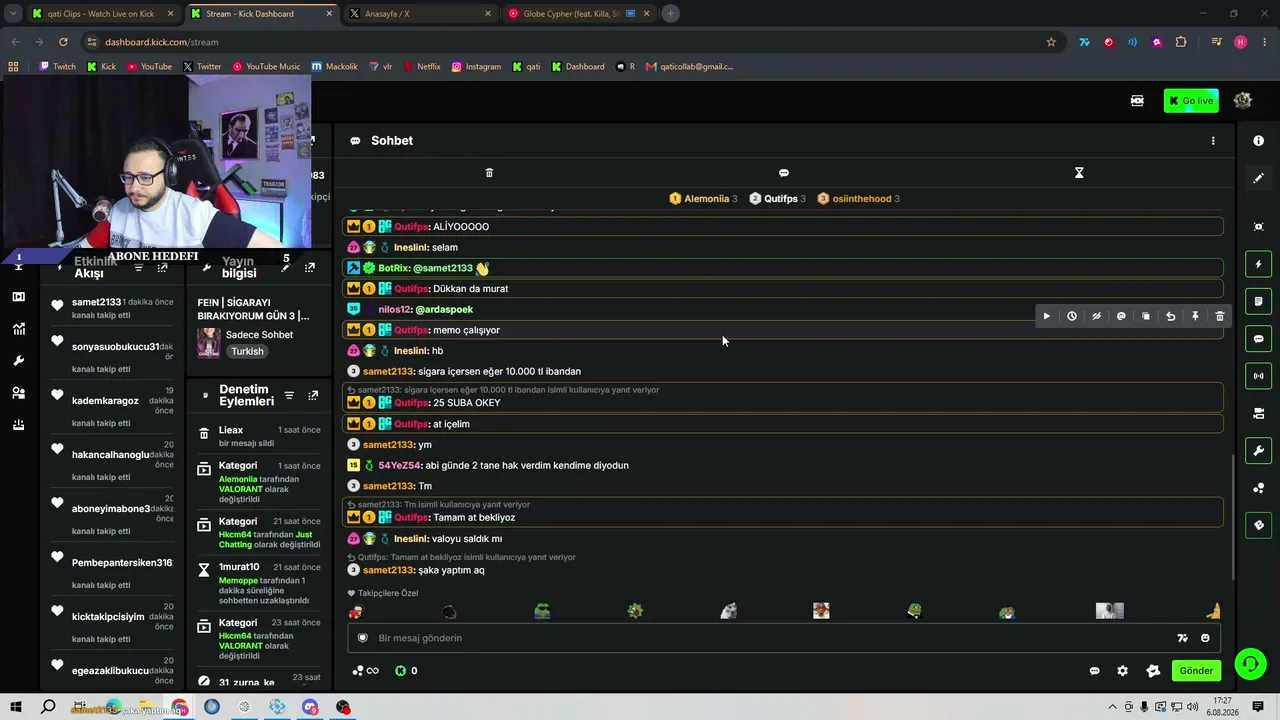Image resolution: width=1280 pixels, height=720 pixels.
Task: Pop out the Etkinlik Akışı panel
Action: pyautogui.click(x=162, y=267)
